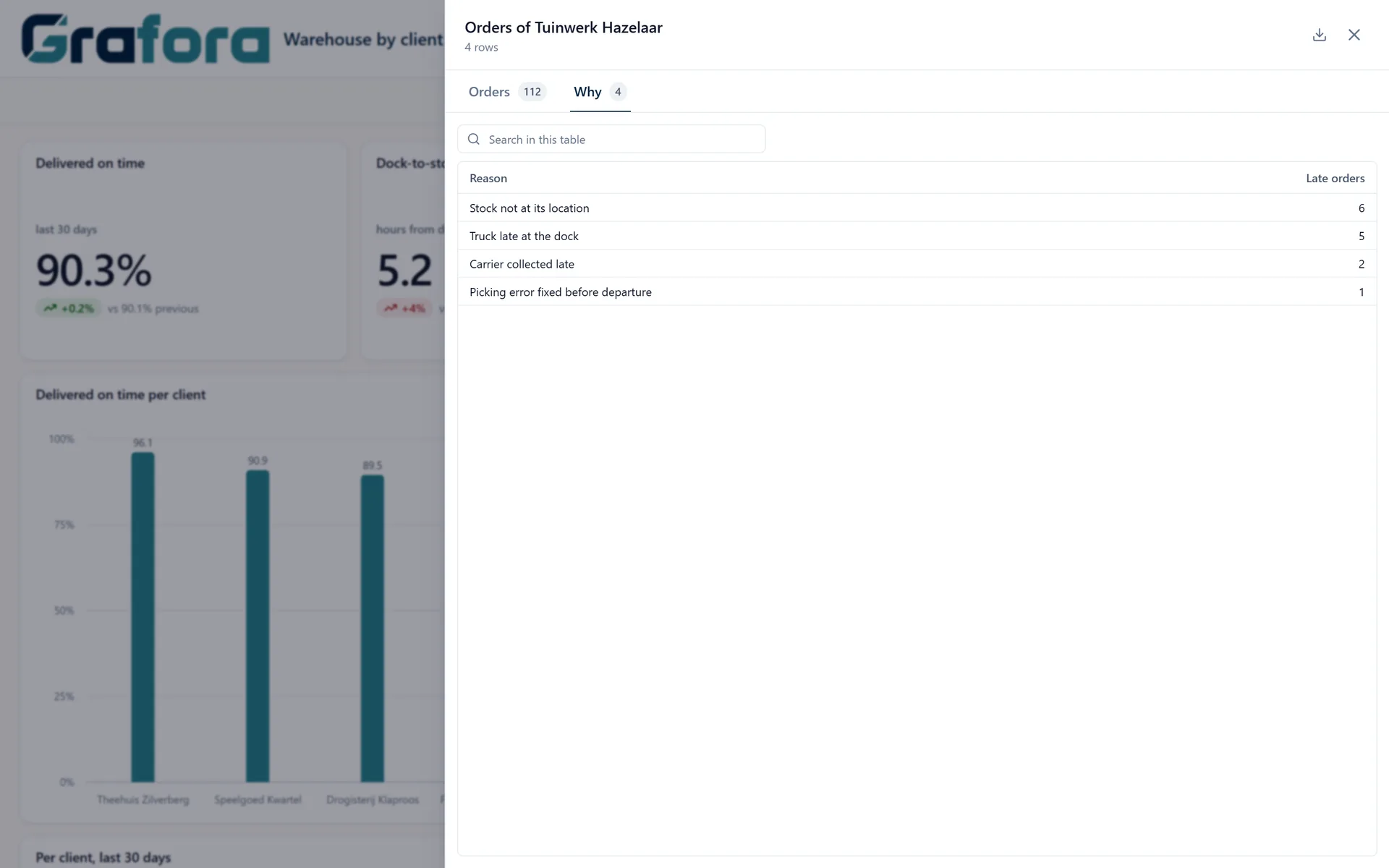The width and height of the screenshot is (1389, 868).
Task: Click late orders value 5
Action: (x=1361, y=236)
